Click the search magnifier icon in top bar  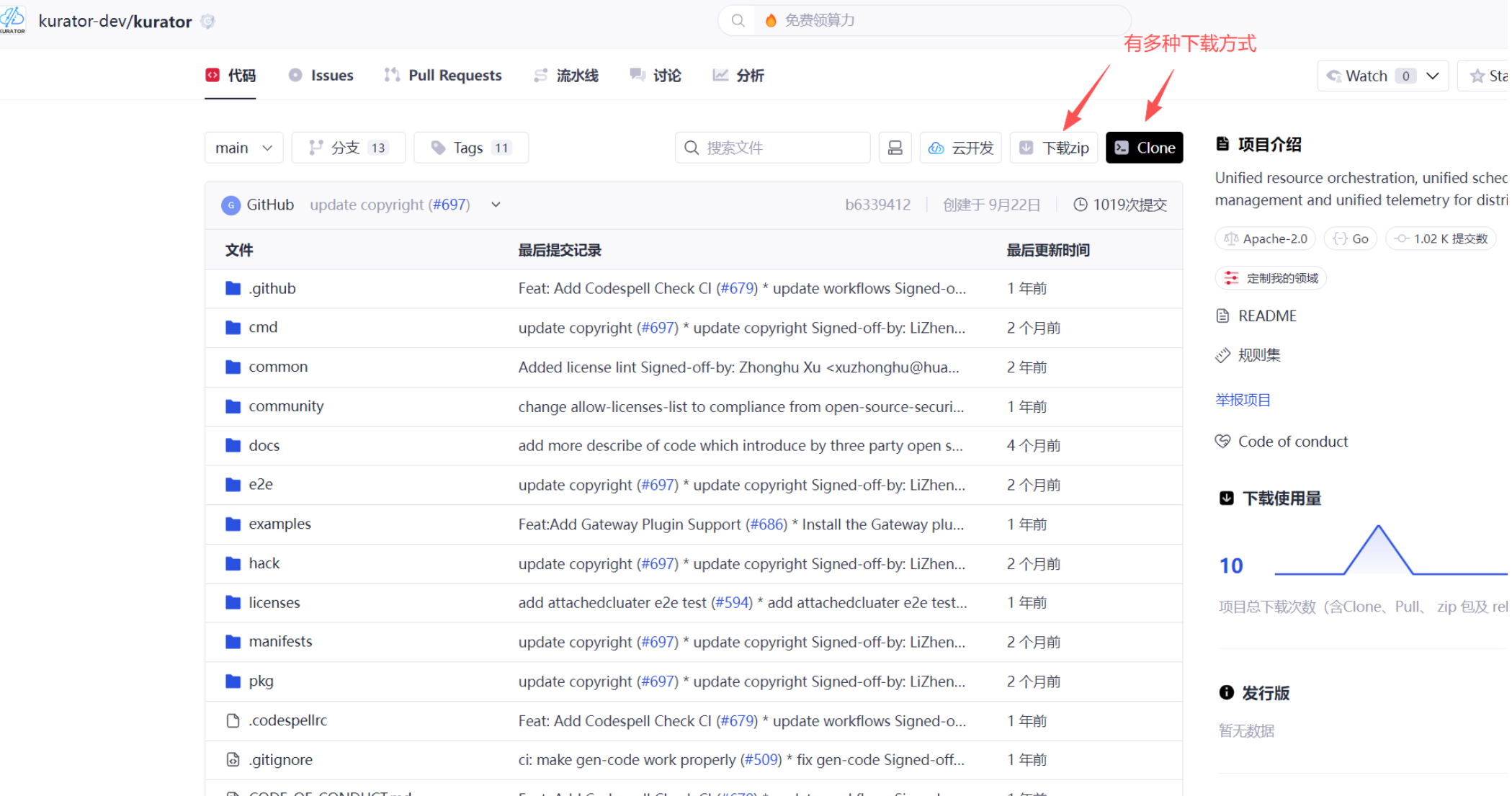coord(738,20)
